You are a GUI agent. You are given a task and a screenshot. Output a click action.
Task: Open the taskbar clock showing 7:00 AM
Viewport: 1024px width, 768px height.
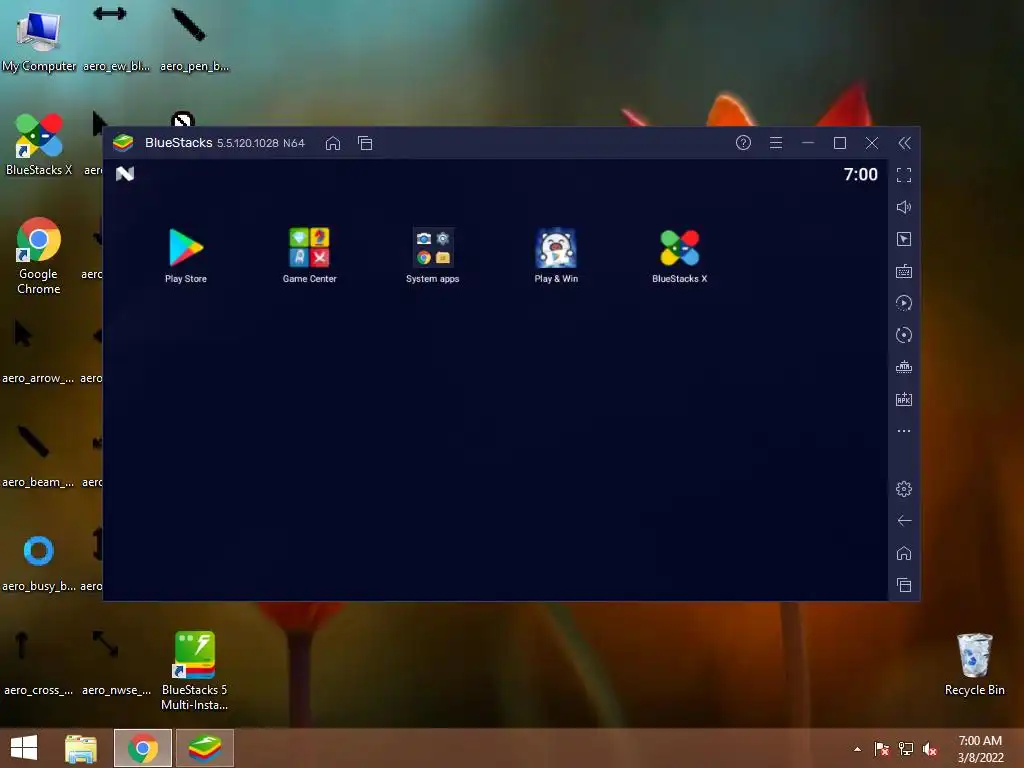pos(980,749)
